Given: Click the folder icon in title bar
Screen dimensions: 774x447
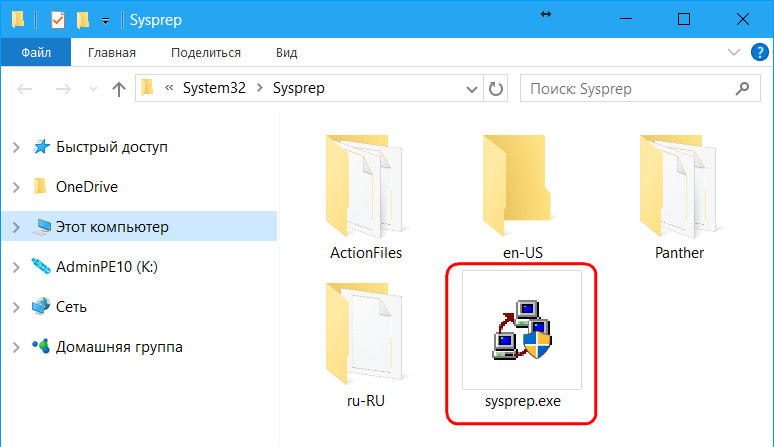Looking at the screenshot, I should click(18, 19).
